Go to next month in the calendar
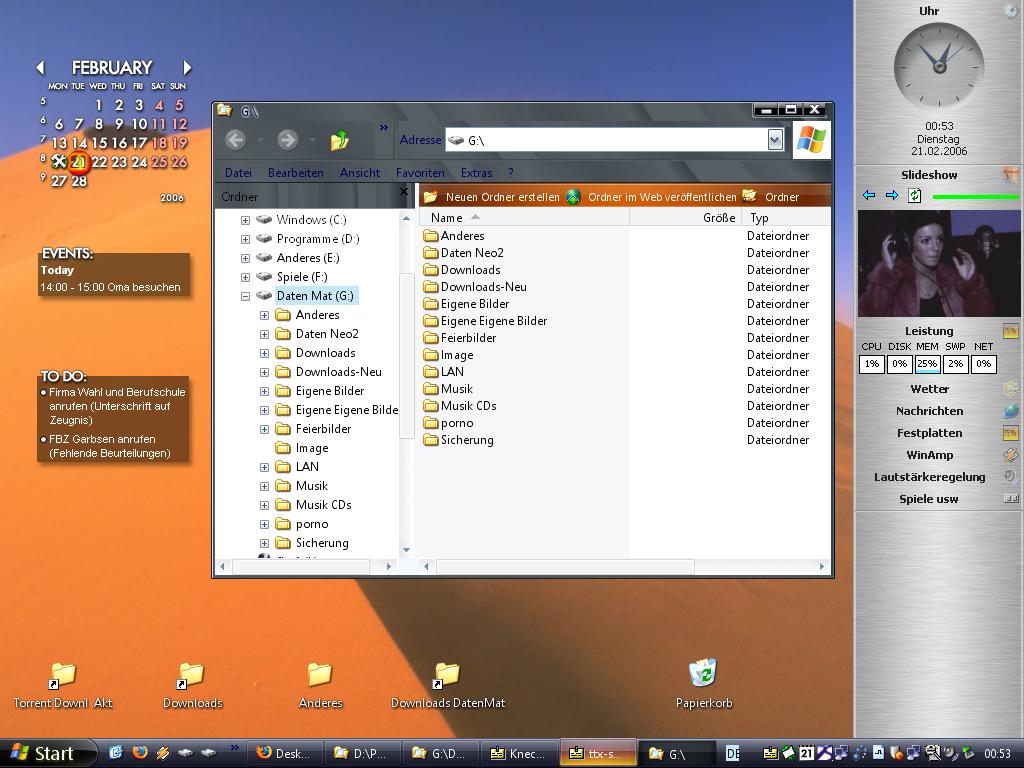Image resolution: width=1024 pixels, height=768 pixels. click(187, 68)
